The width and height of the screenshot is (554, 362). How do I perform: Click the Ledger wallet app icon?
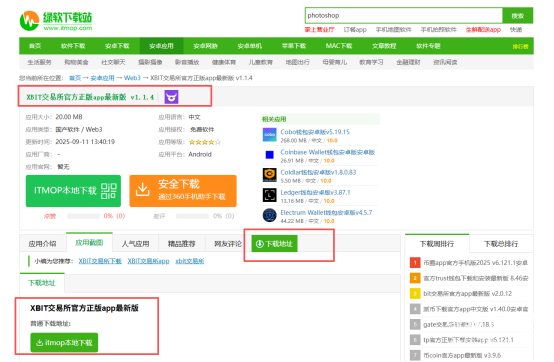pos(270,195)
